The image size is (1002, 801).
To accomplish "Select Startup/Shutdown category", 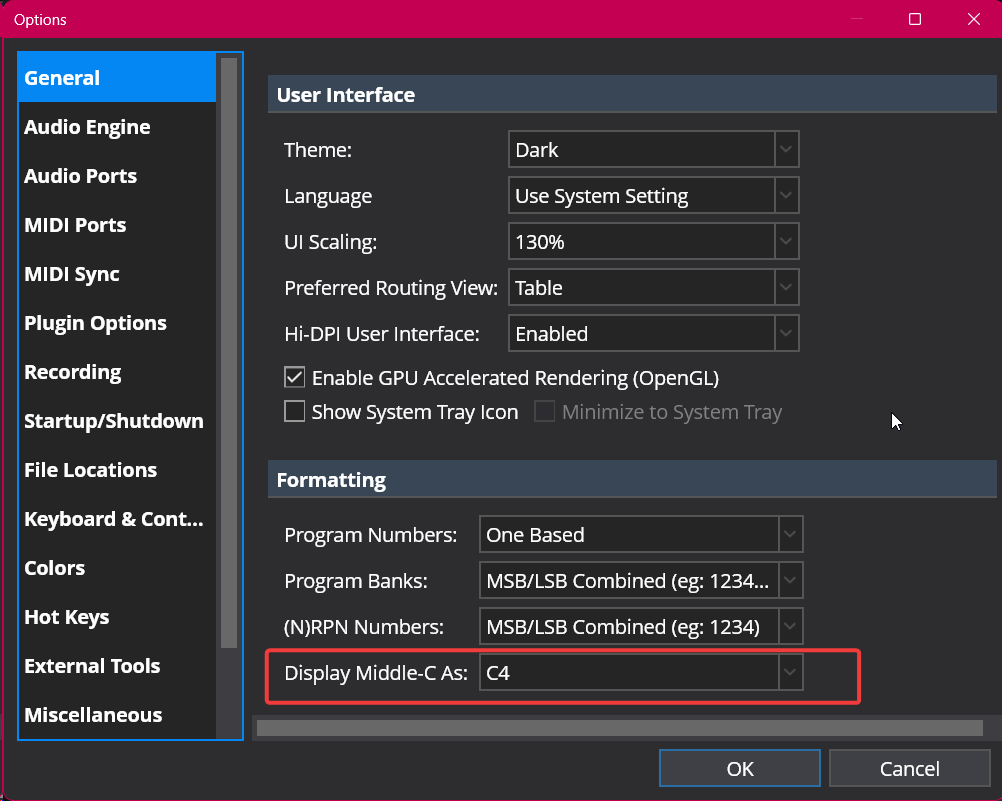I will (x=117, y=421).
